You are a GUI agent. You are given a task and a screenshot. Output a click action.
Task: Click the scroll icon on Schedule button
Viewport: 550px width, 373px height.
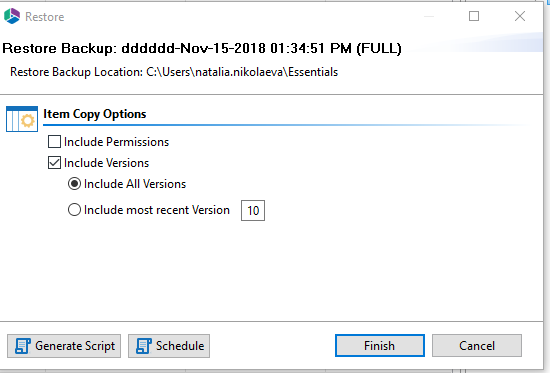144,346
